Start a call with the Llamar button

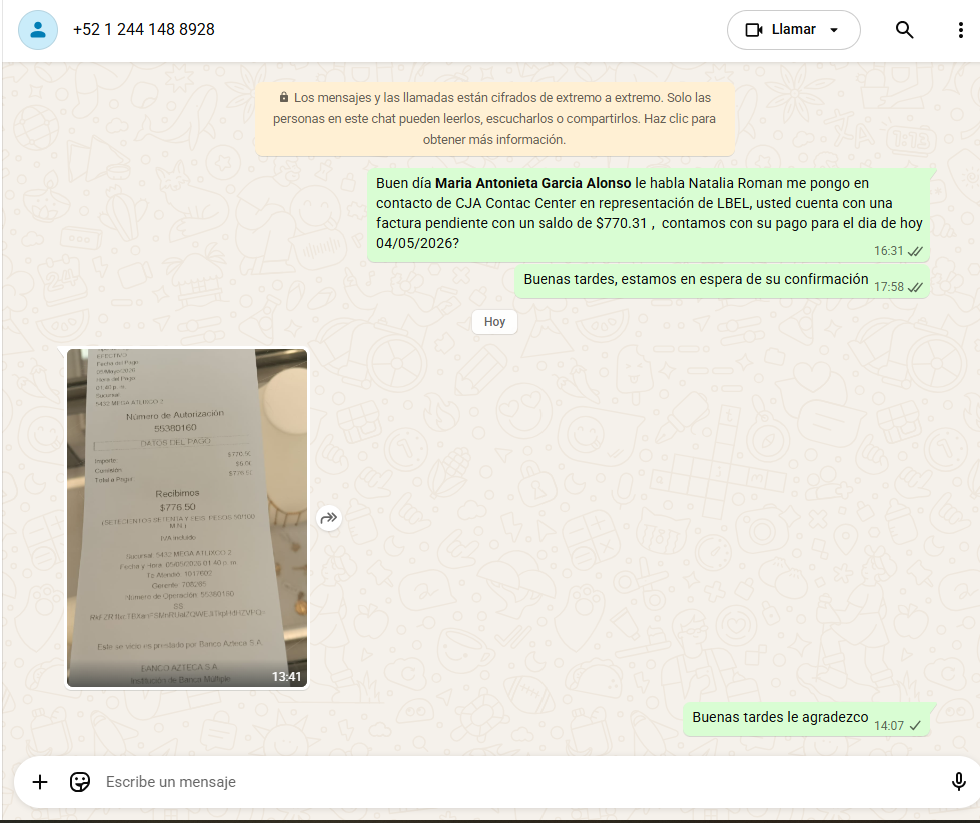793,29
